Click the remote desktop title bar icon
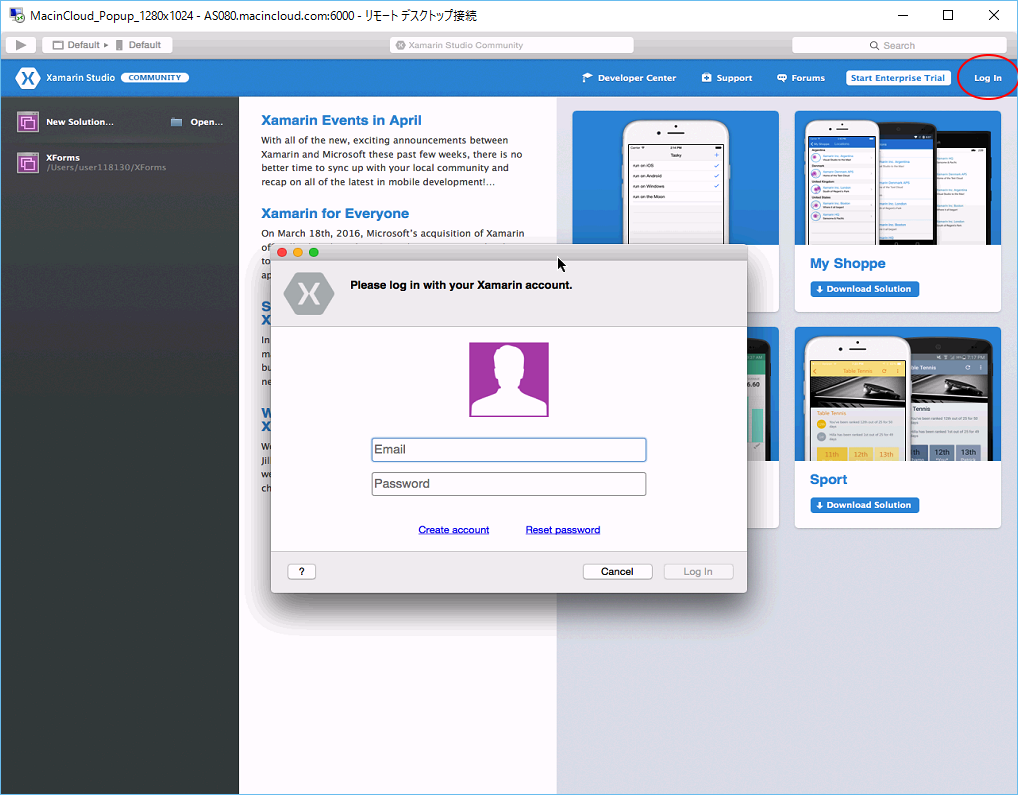 (17, 15)
